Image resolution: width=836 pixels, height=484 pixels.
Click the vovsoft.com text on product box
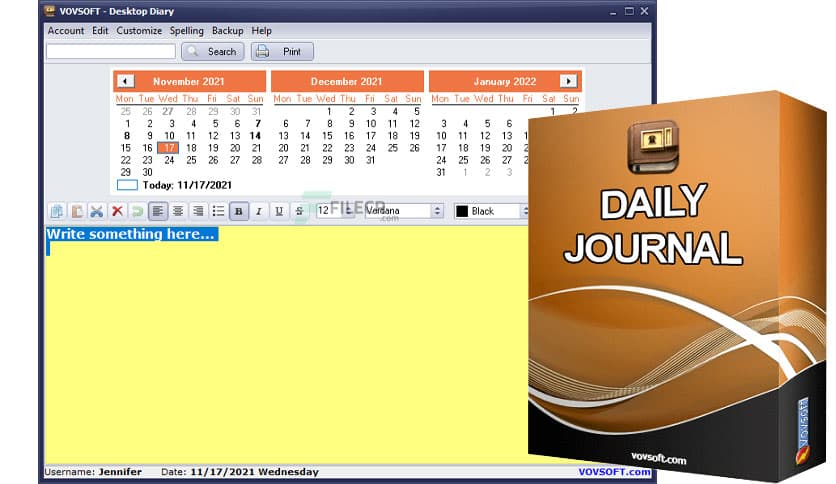tap(658, 458)
